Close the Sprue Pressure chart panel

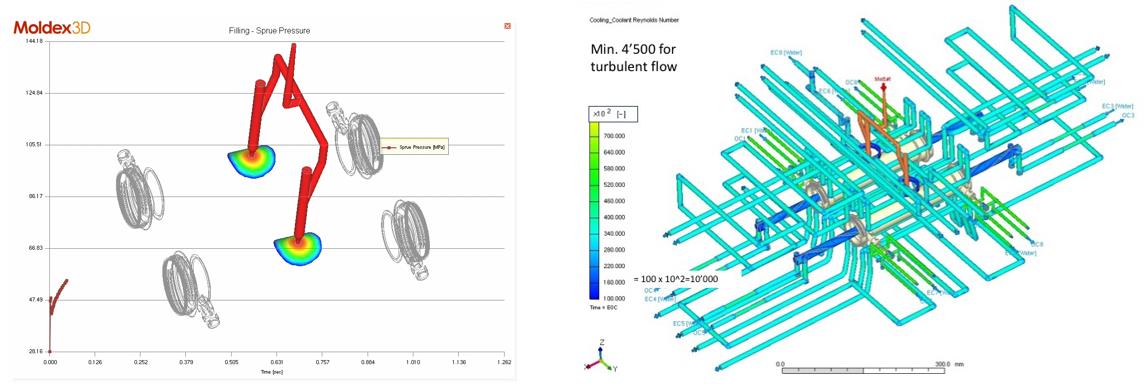(507, 26)
